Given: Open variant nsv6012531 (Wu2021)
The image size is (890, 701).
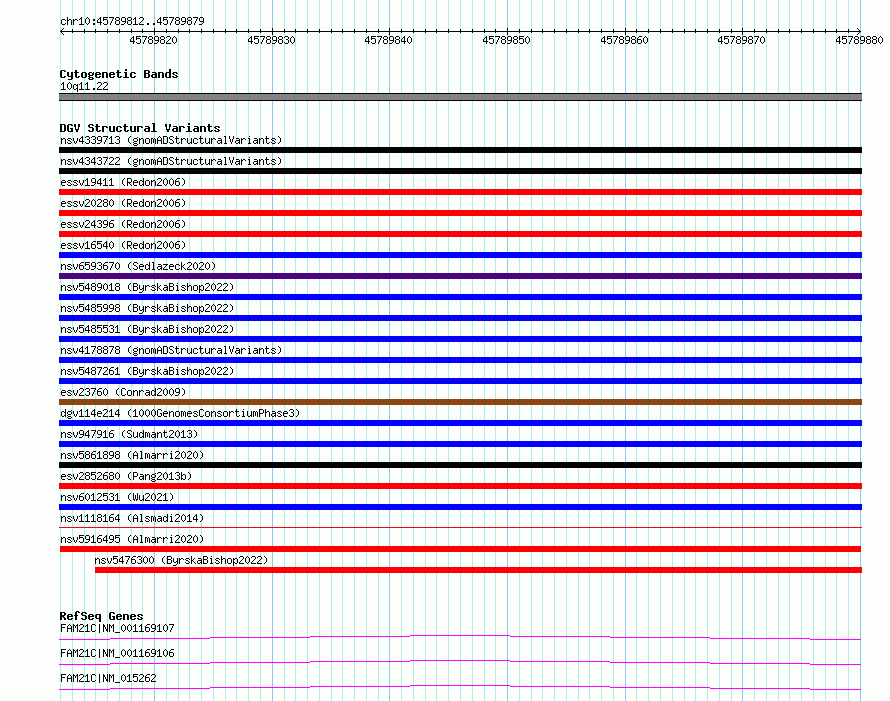Looking at the screenshot, I should [x=117, y=497].
